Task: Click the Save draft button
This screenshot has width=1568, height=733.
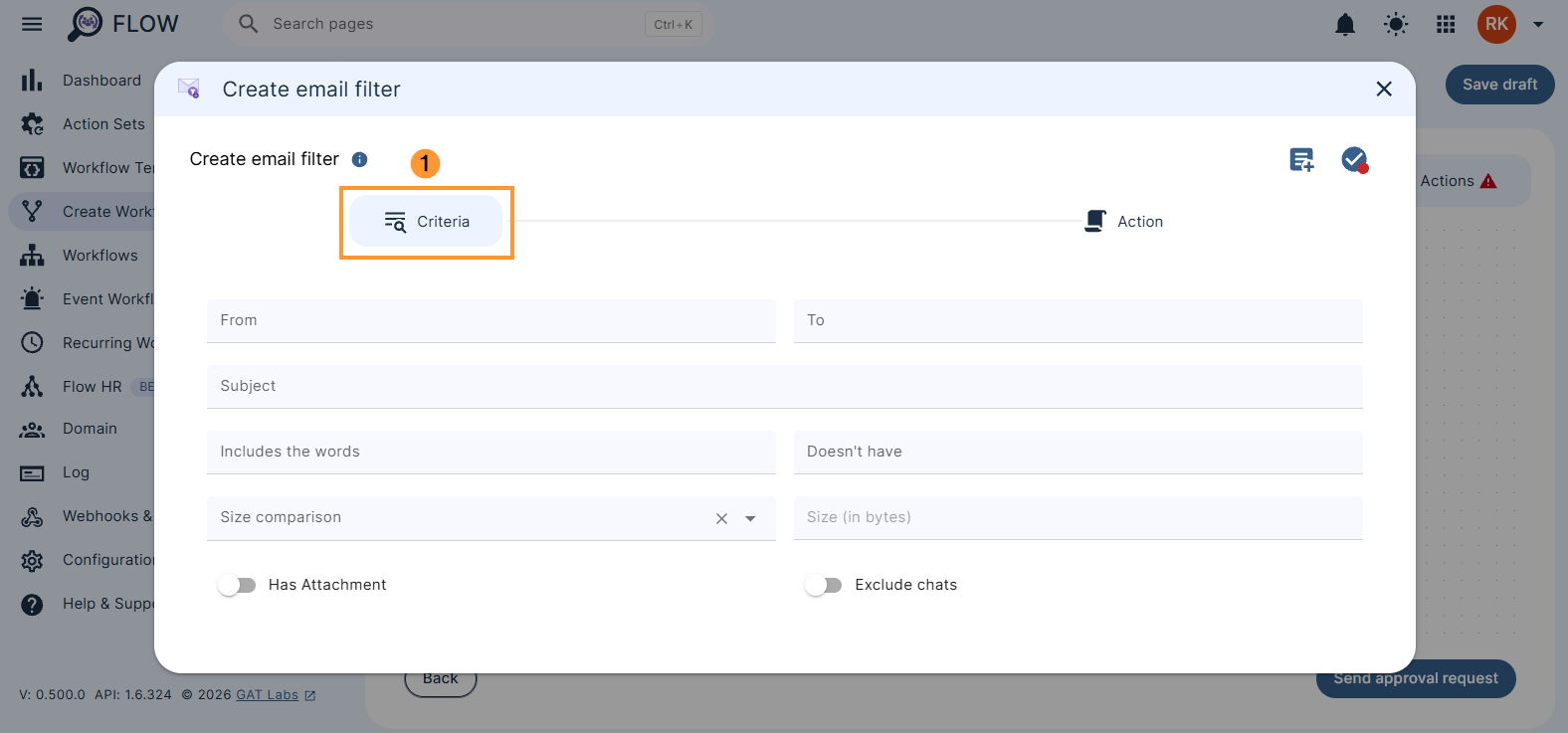Action: (1499, 85)
